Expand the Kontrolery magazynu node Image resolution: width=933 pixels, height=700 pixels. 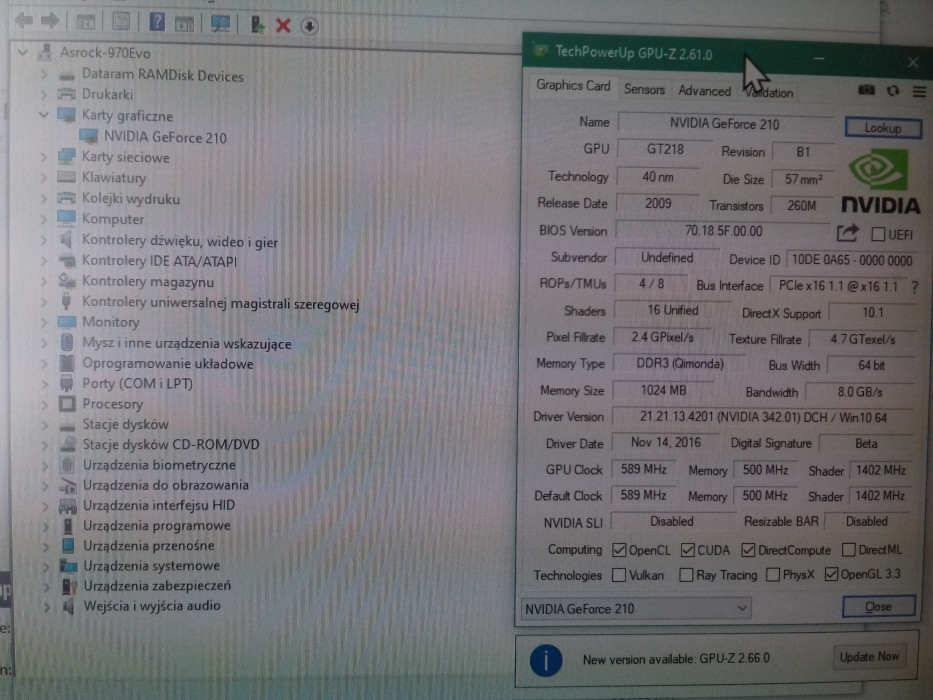tap(44, 280)
